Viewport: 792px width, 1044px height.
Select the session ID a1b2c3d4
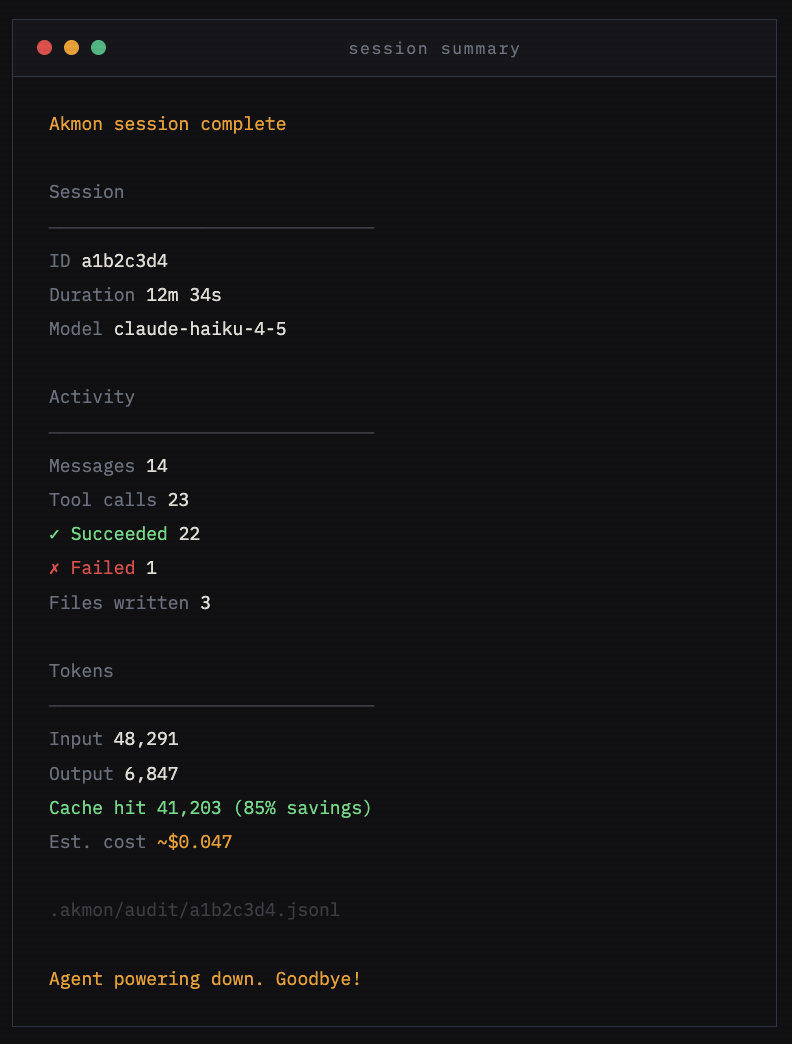pyautogui.click(x=124, y=261)
